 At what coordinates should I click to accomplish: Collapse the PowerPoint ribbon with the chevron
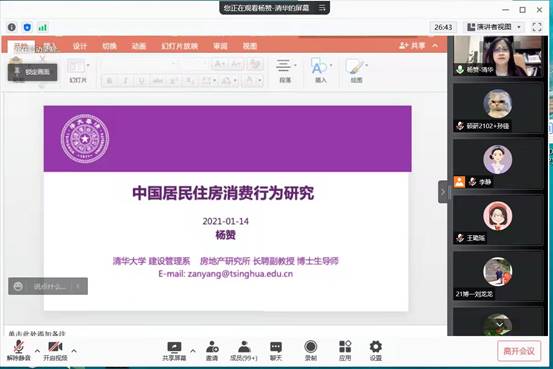(x=435, y=46)
